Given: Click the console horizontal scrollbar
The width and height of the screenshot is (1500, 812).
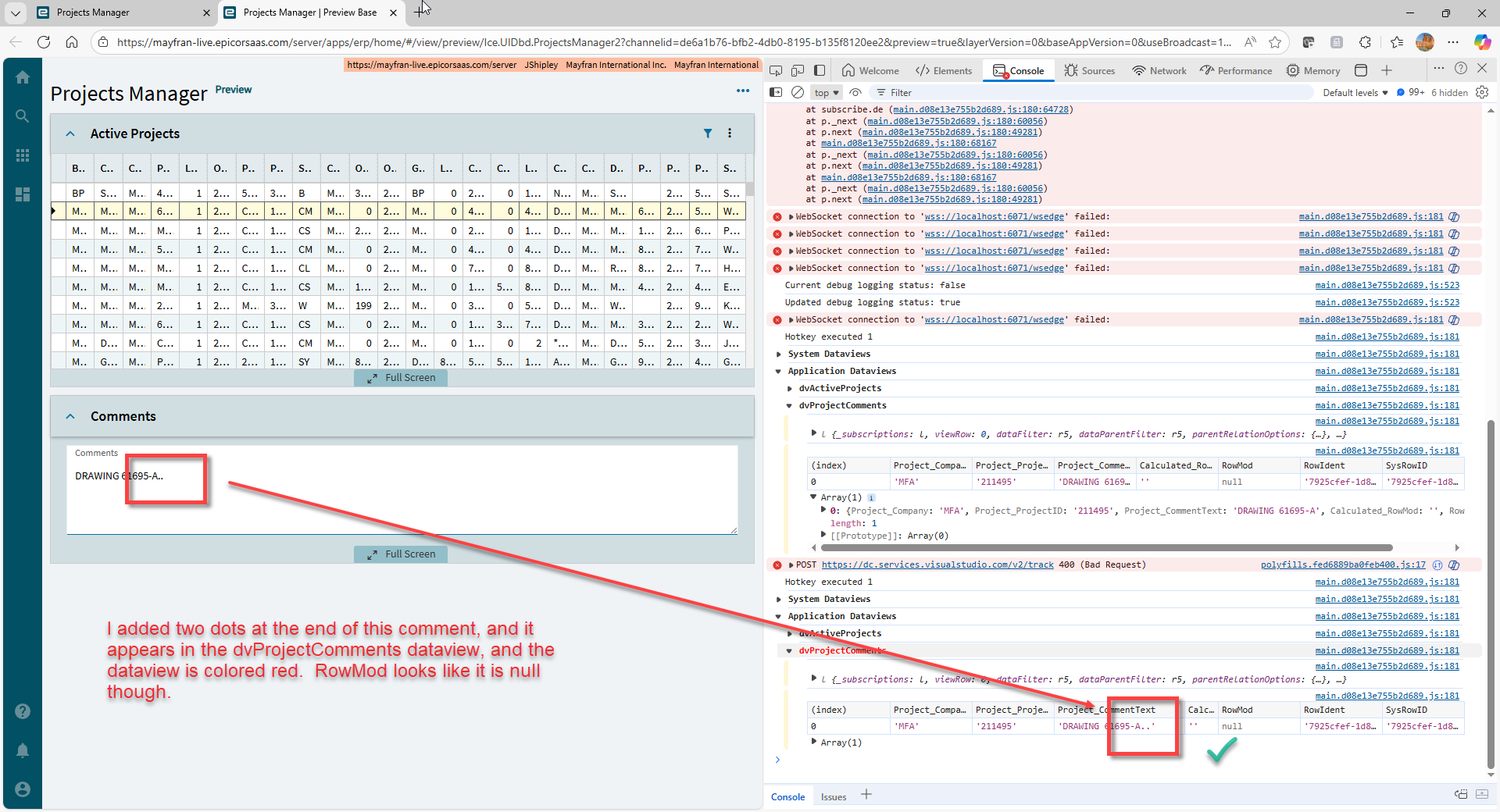Looking at the screenshot, I should pos(1106,547).
